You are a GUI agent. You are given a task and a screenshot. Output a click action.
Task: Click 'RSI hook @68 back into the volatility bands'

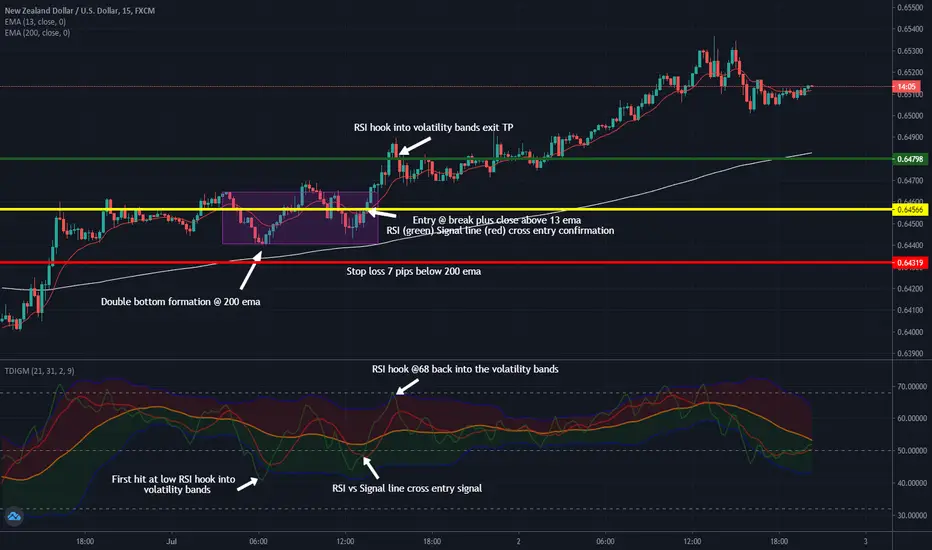465,369
